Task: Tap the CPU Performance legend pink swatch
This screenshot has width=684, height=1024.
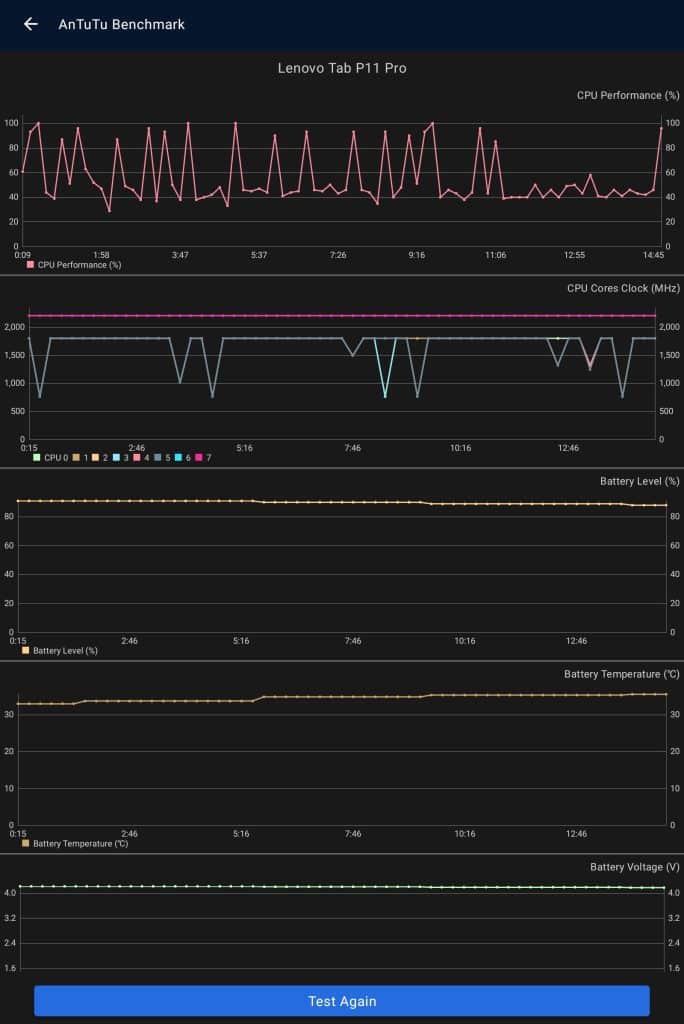Action: [30, 264]
